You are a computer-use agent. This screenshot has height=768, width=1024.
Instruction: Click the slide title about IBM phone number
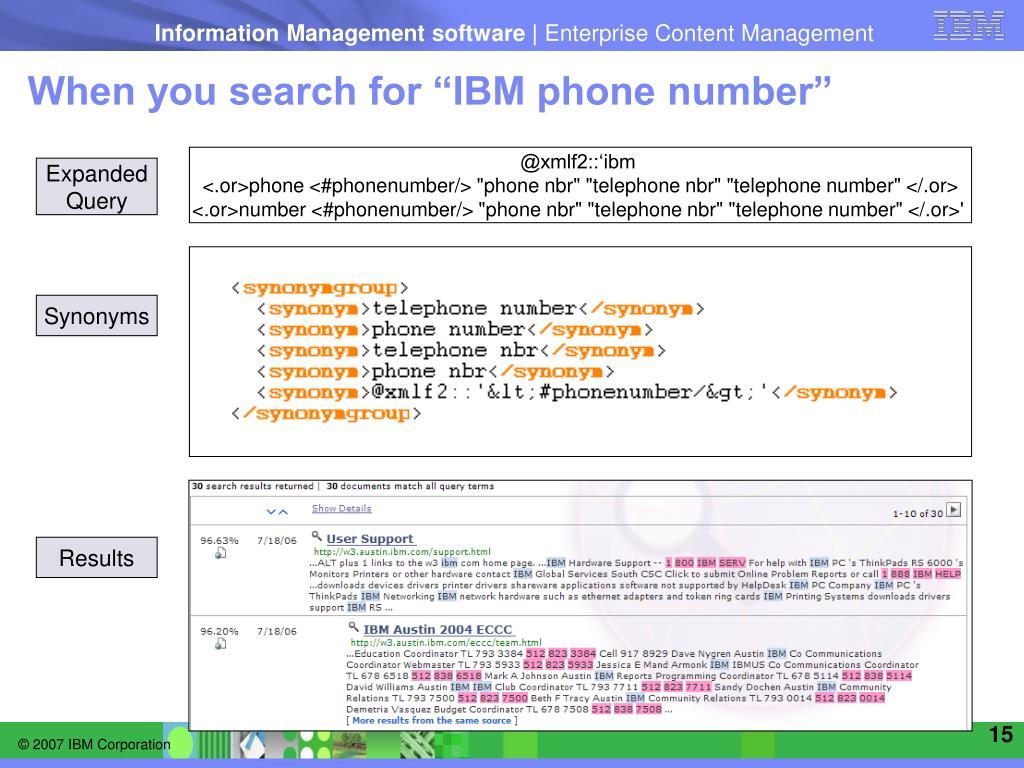tap(429, 91)
